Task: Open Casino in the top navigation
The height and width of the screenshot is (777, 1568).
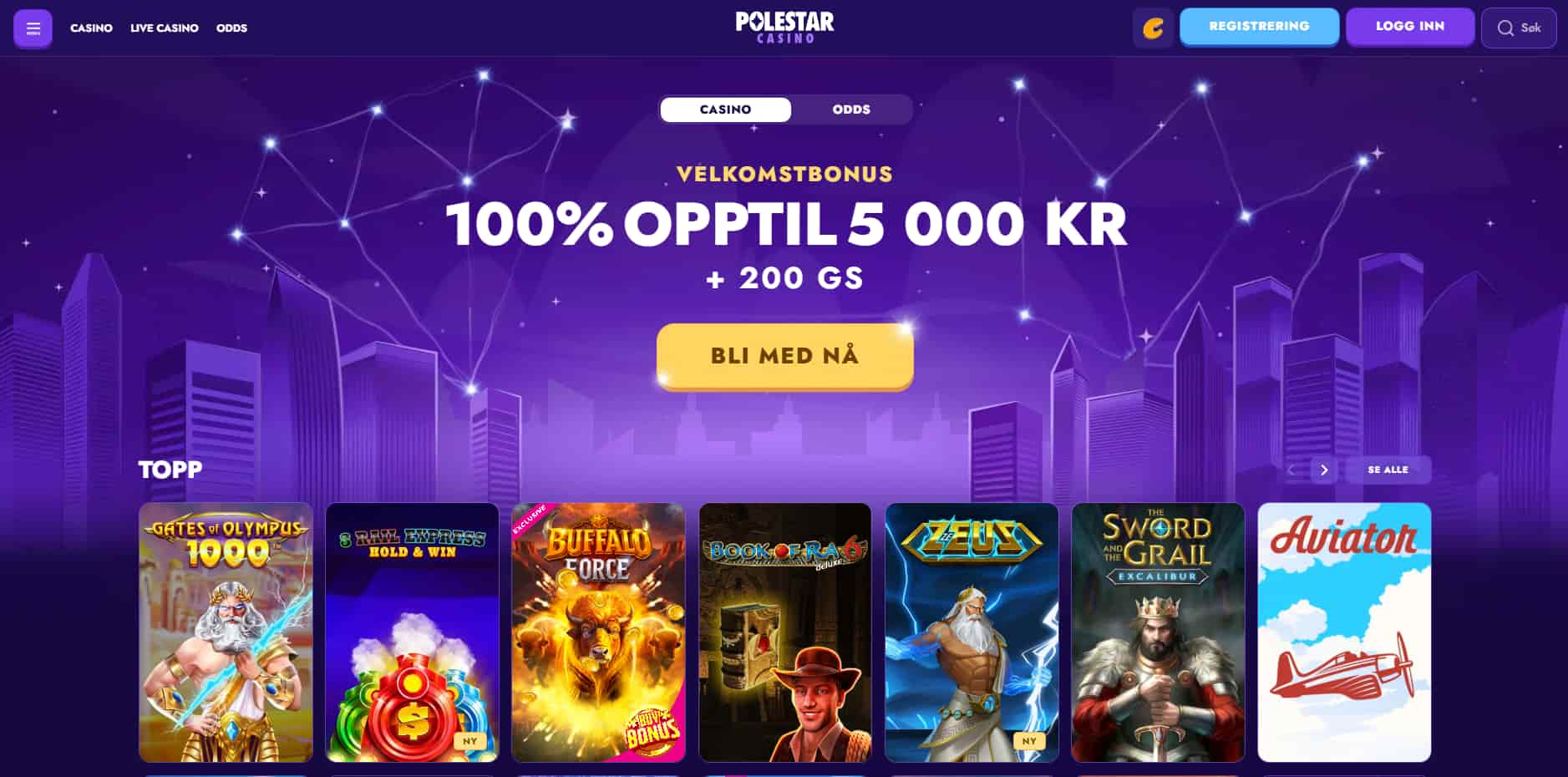Action: [91, 28]
